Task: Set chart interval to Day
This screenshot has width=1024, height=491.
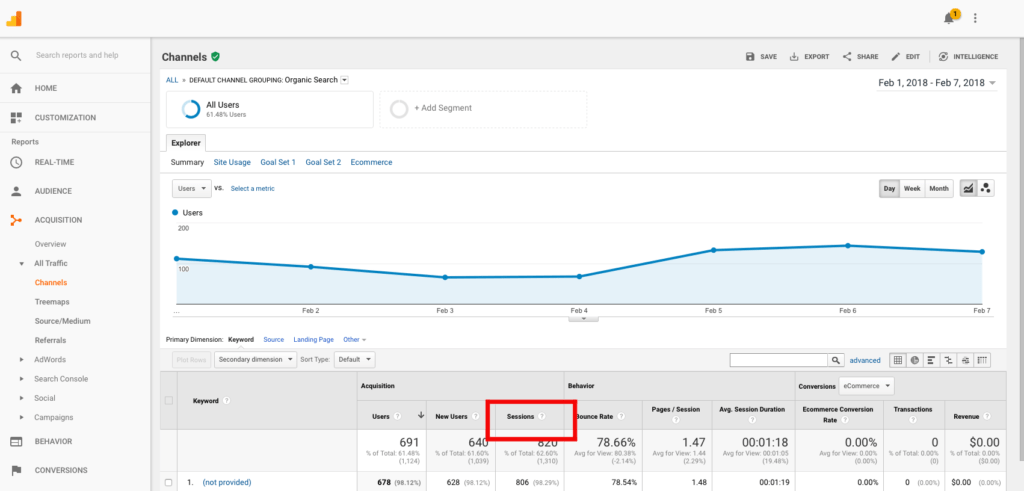Action: [x=889, y=188]
